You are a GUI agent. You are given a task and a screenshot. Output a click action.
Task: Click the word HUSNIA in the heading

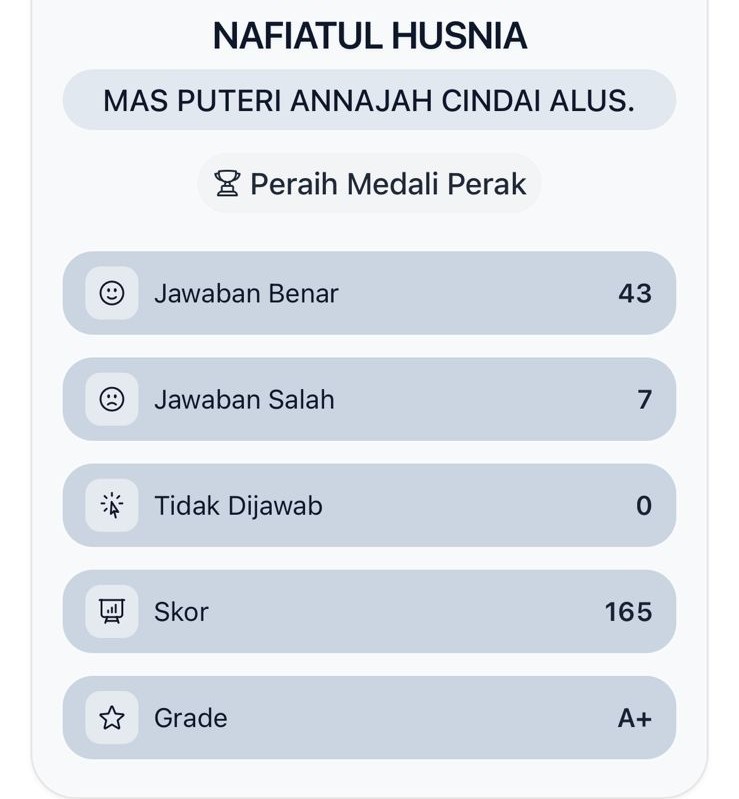point(459,37)
